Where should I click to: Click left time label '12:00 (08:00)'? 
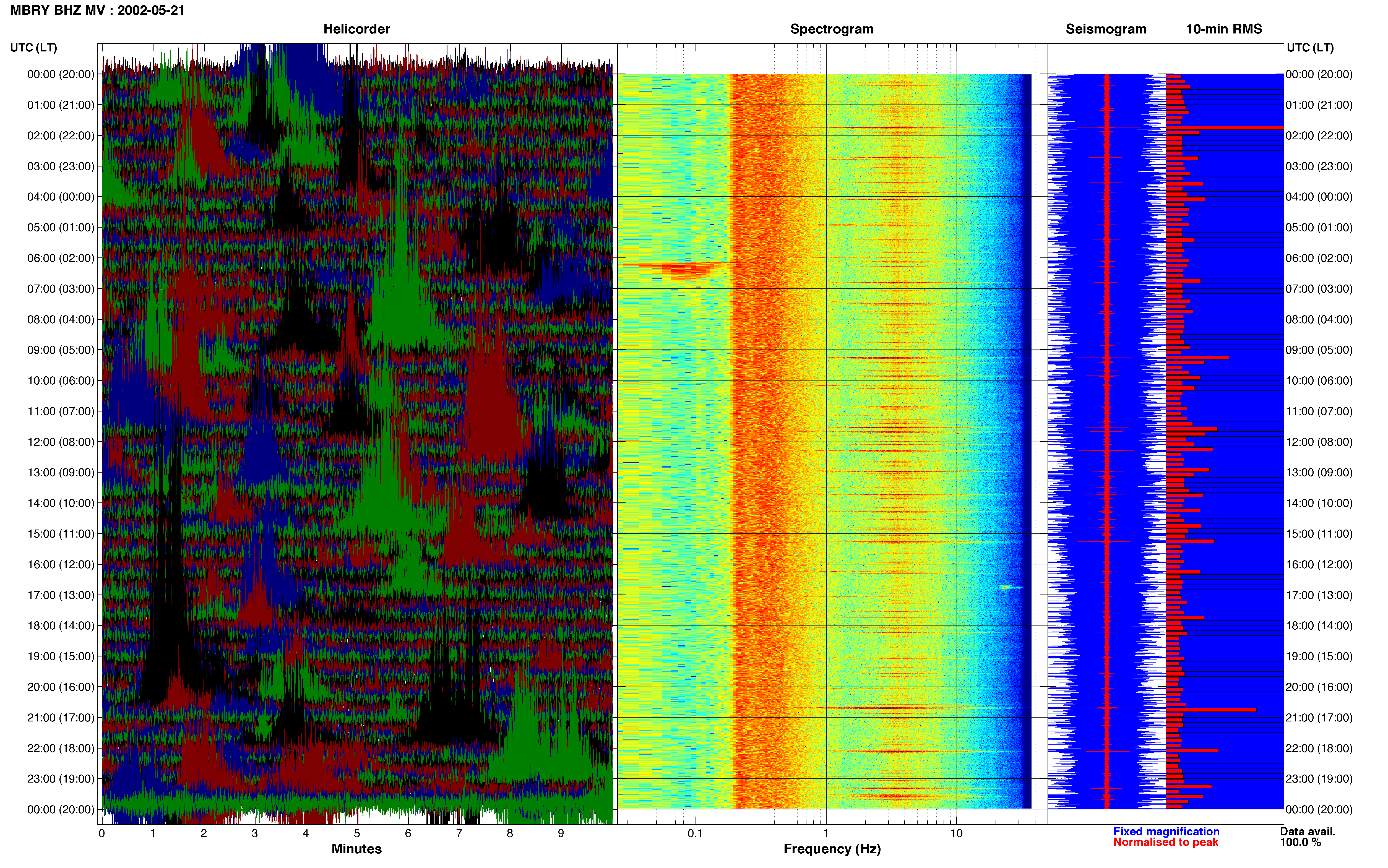(61, 442)
